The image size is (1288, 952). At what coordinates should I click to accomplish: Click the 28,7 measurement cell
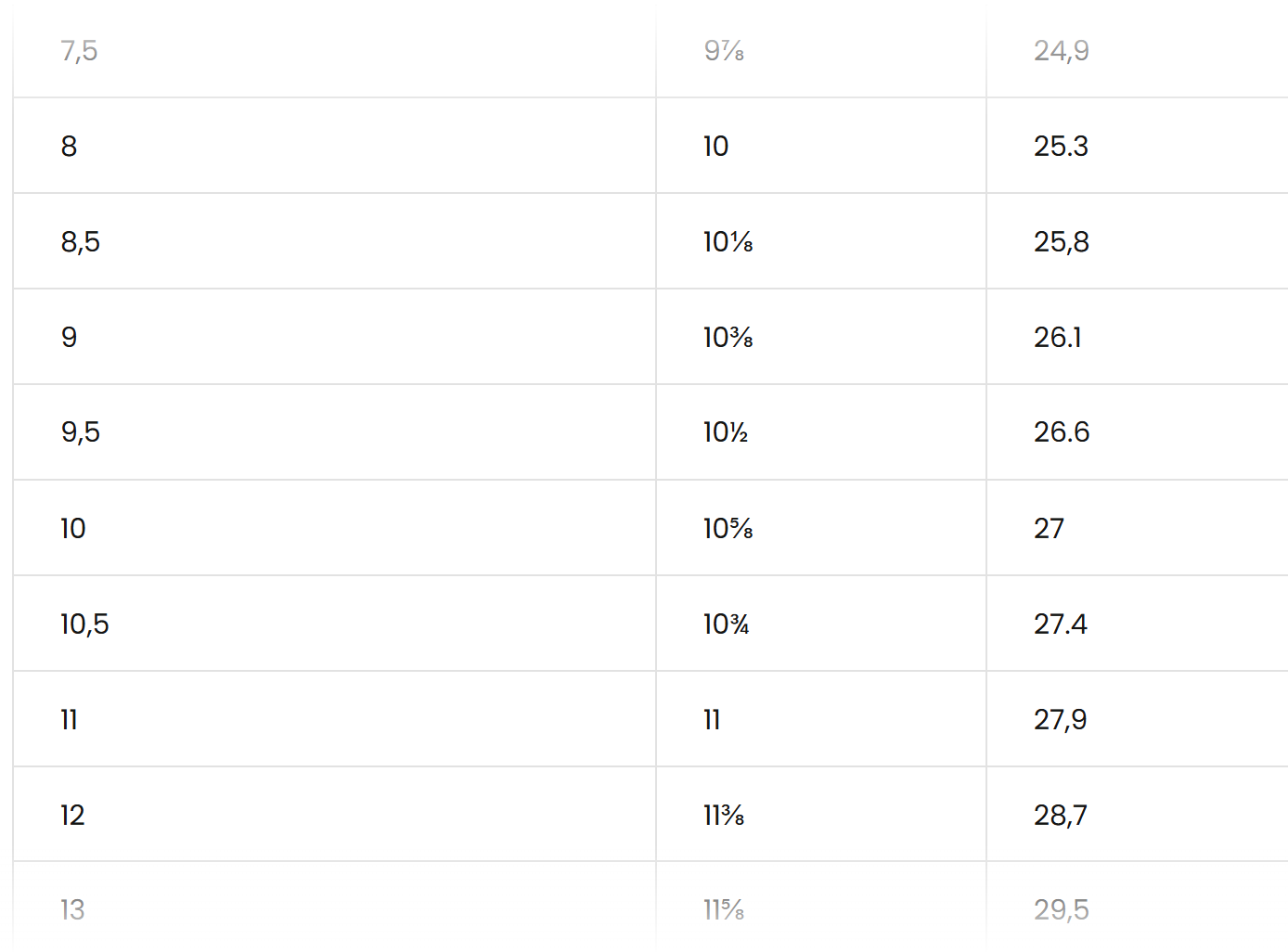tap(1060, 816)
